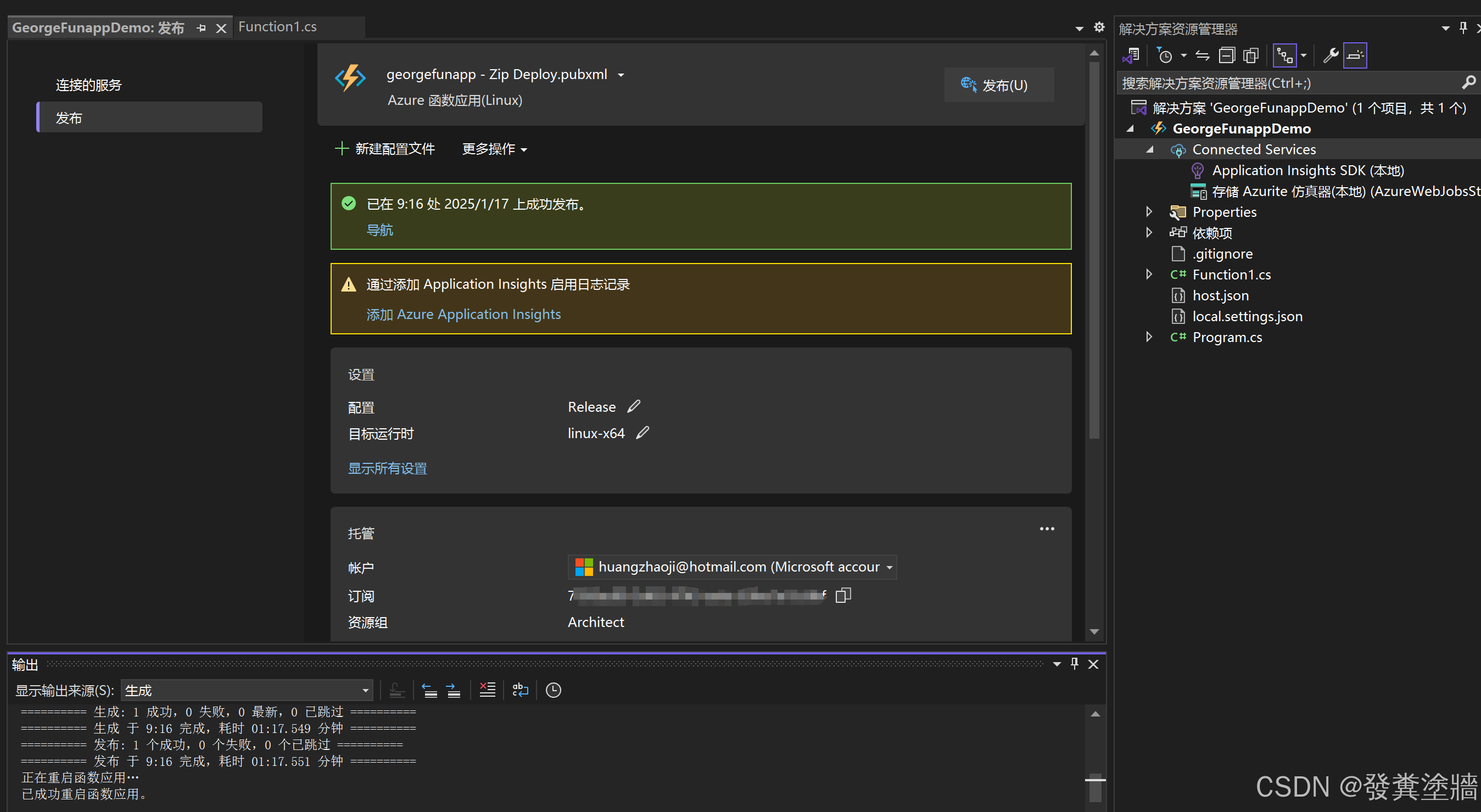Click the Azure Functions lightning logo
Viewport: 1481px width, 812px height.
click(350, 77)
